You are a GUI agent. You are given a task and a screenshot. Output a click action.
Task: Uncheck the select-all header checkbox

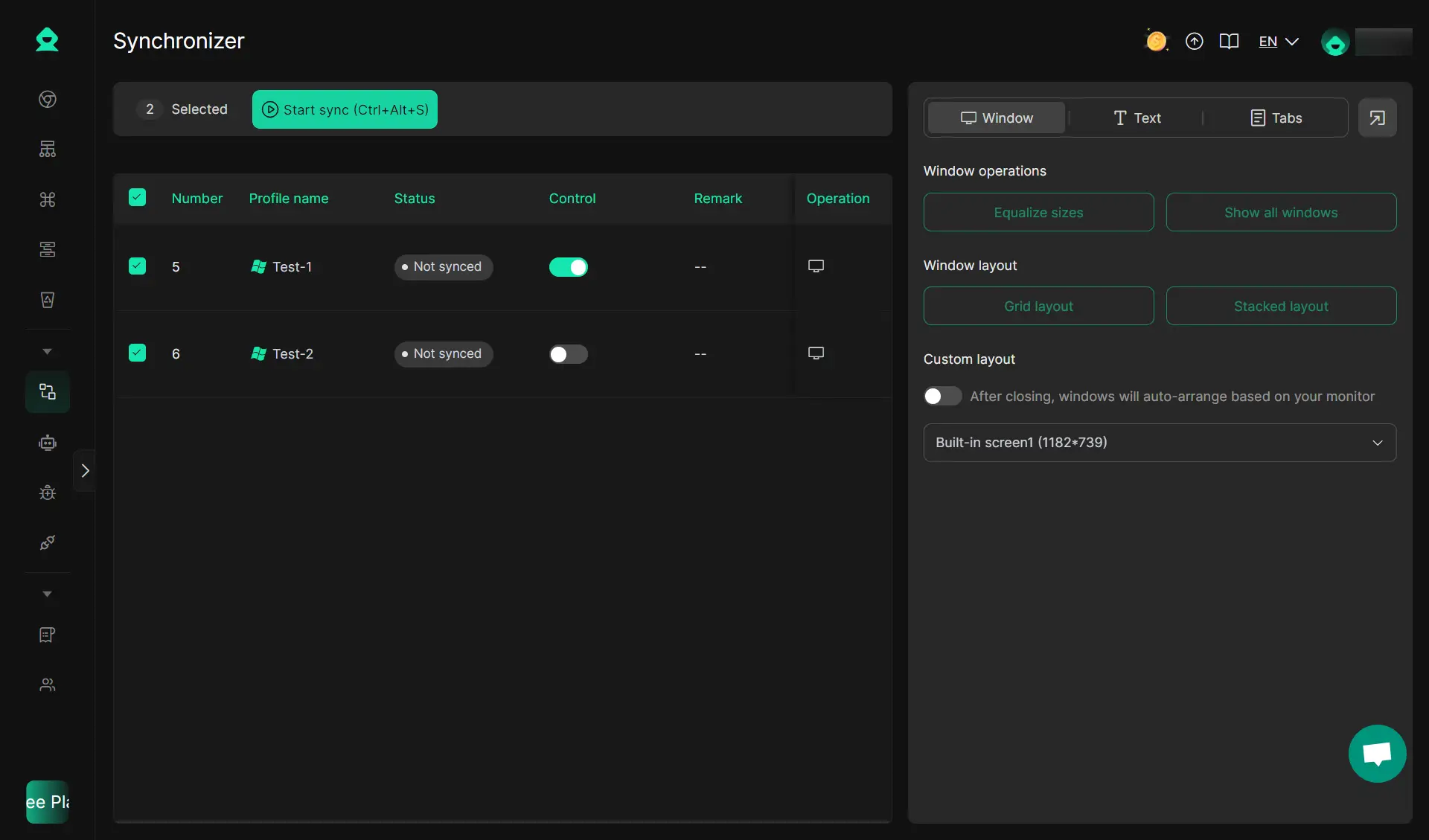[137, 197]
